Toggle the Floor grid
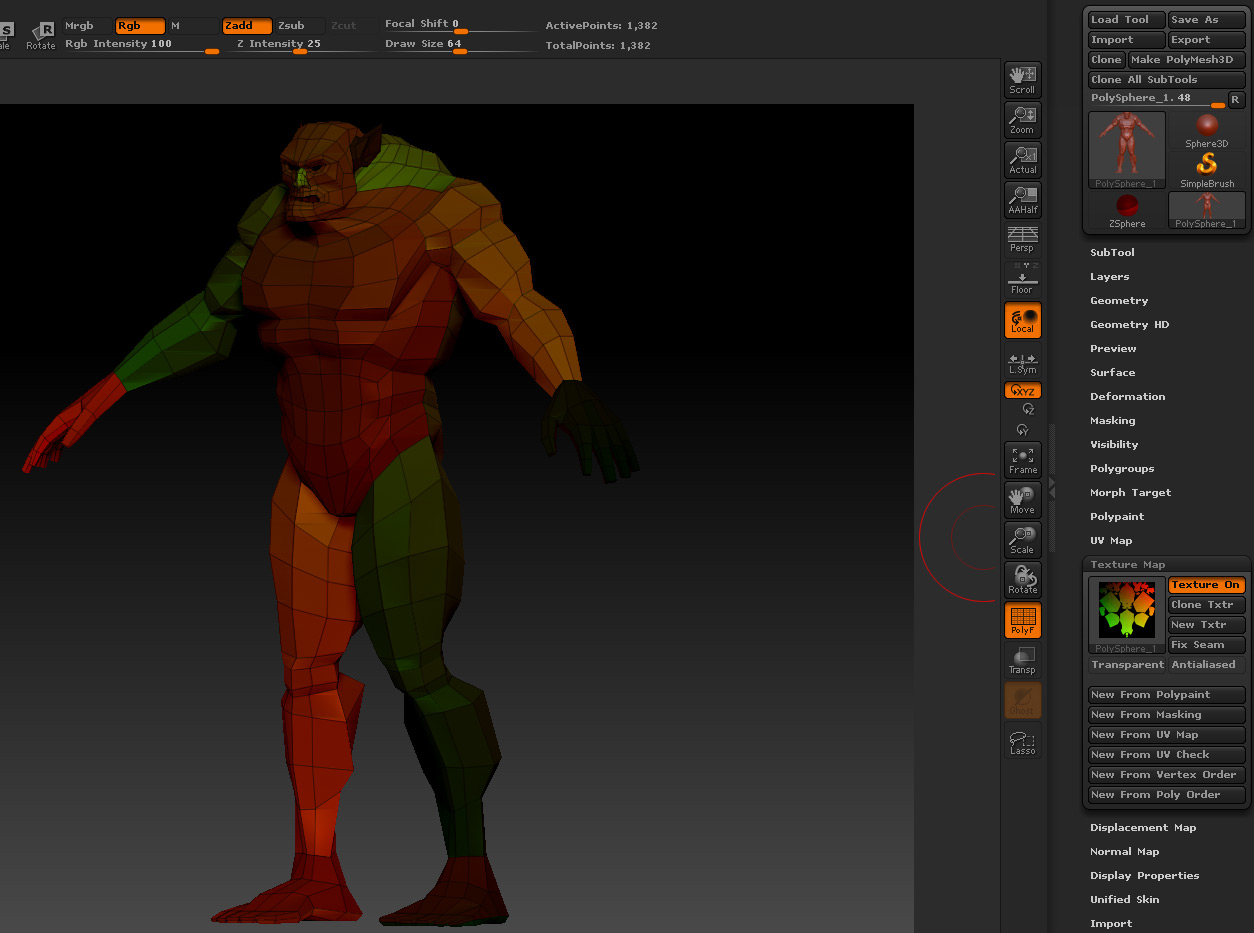1254x933 pixels. tap(1022, 280)
